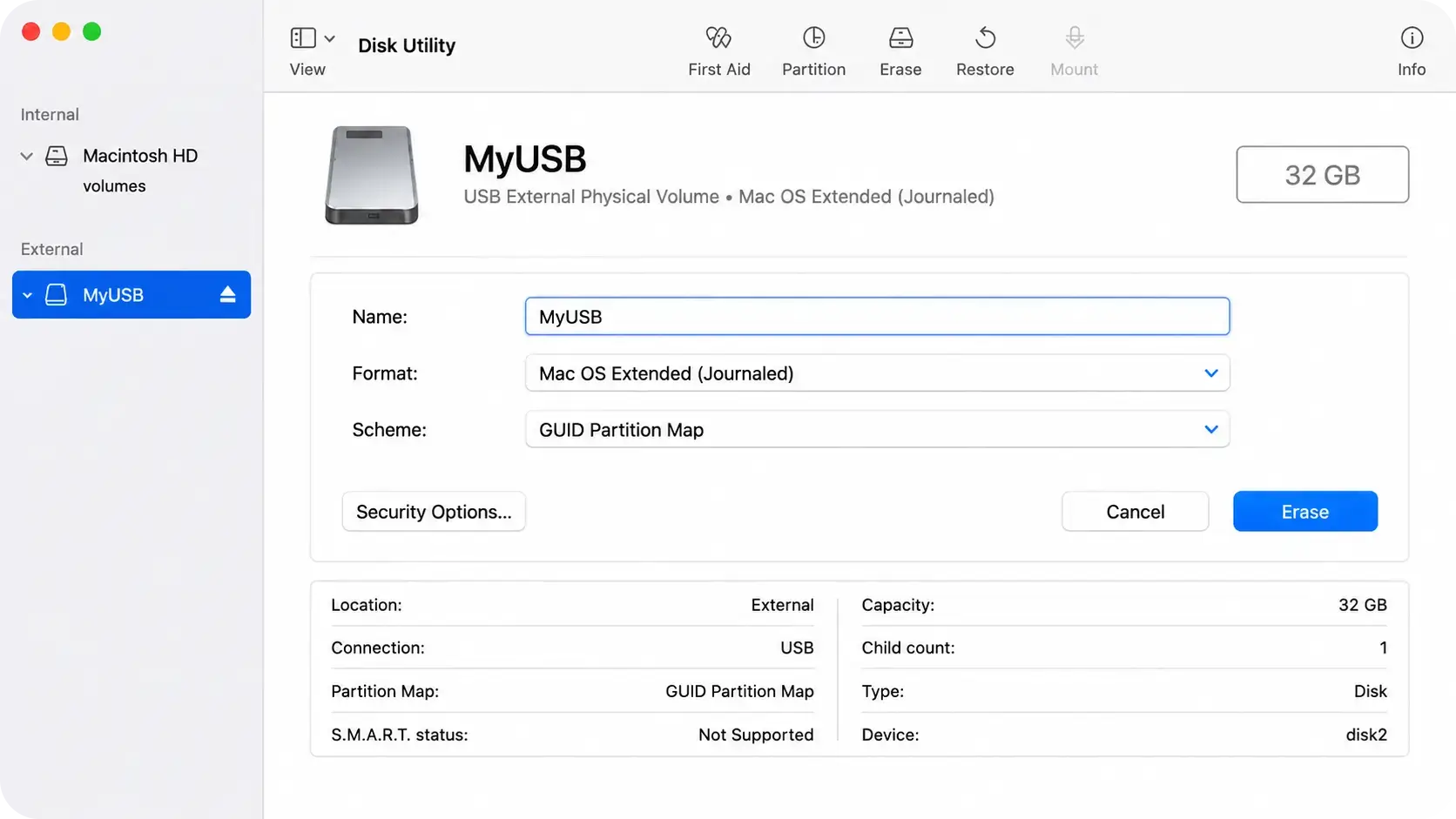Screen dimensions: 1456x819
Task: Click the Type 'Disk' value
Action: point(1371,691)
